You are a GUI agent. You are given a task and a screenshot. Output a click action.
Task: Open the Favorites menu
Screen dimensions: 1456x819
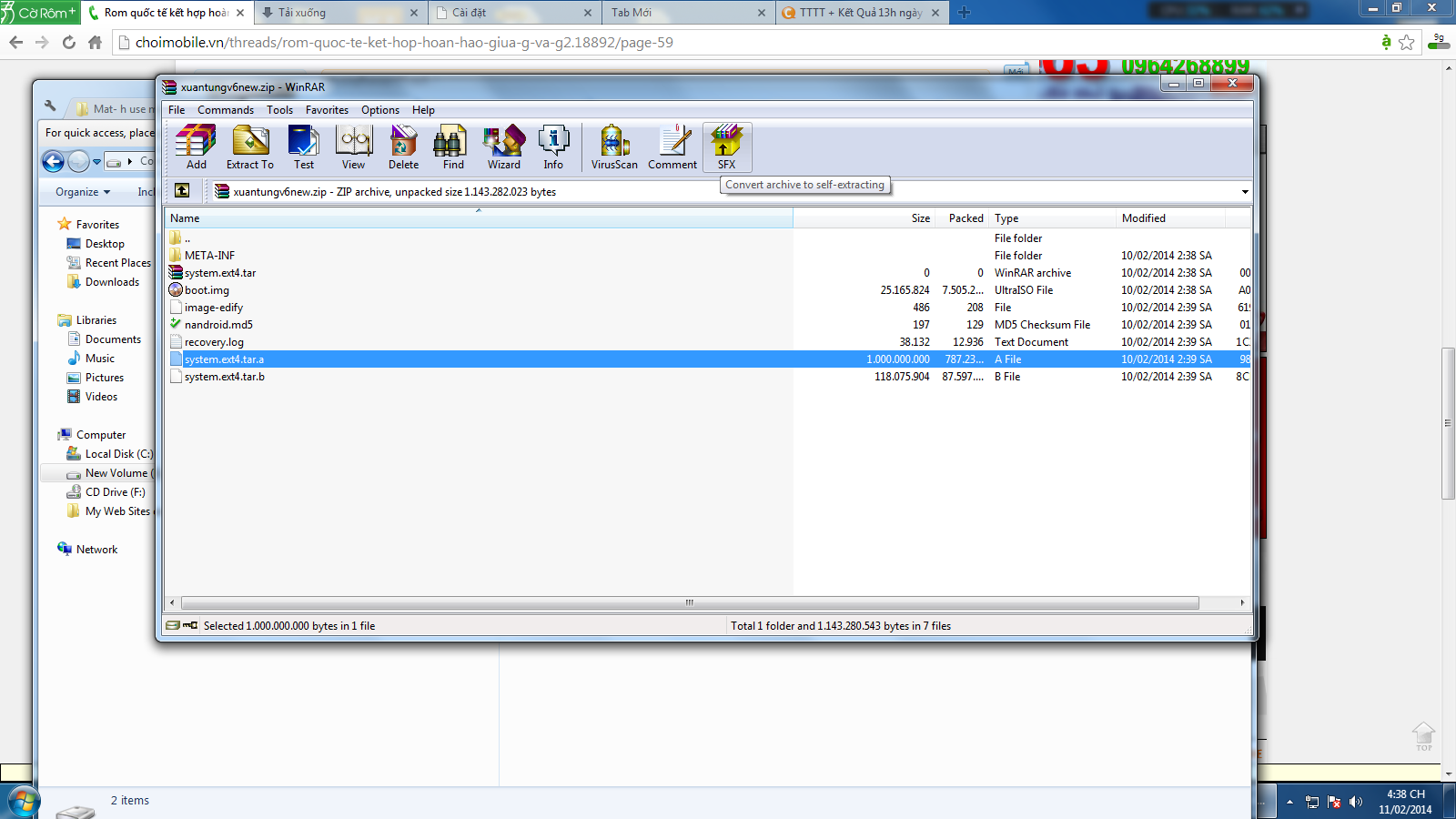(x=328, y=110)
